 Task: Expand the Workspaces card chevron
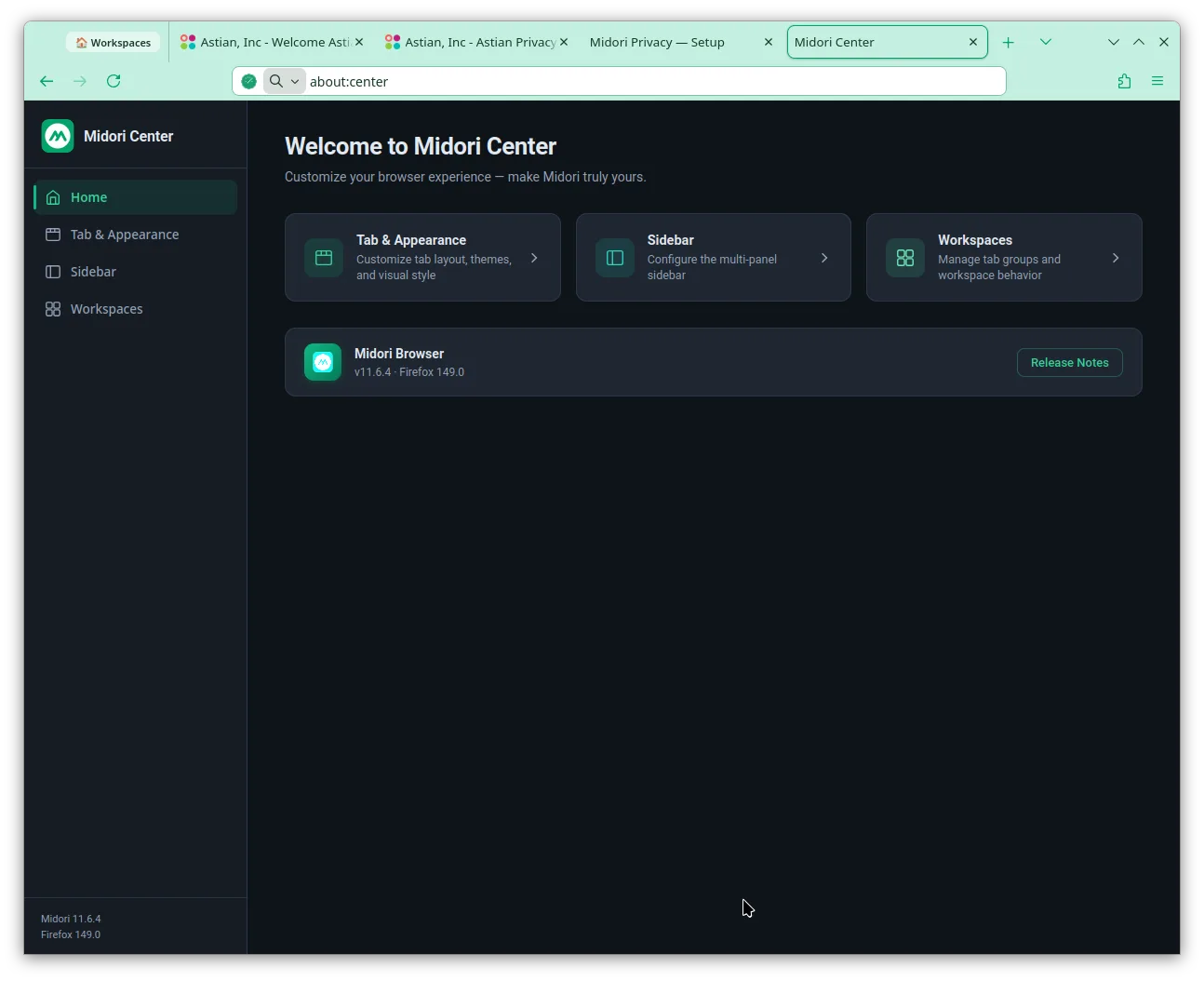(x=1116, y=258)
